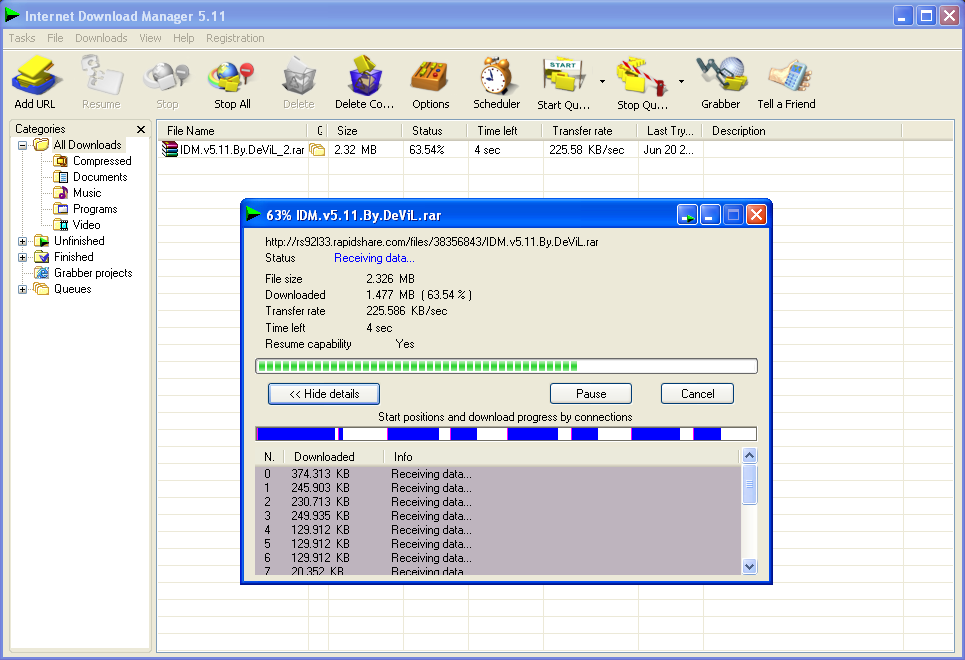The width and height of the screenshot is (965, 660).
Task: Click the Hide details button
Action: [324, 394]
